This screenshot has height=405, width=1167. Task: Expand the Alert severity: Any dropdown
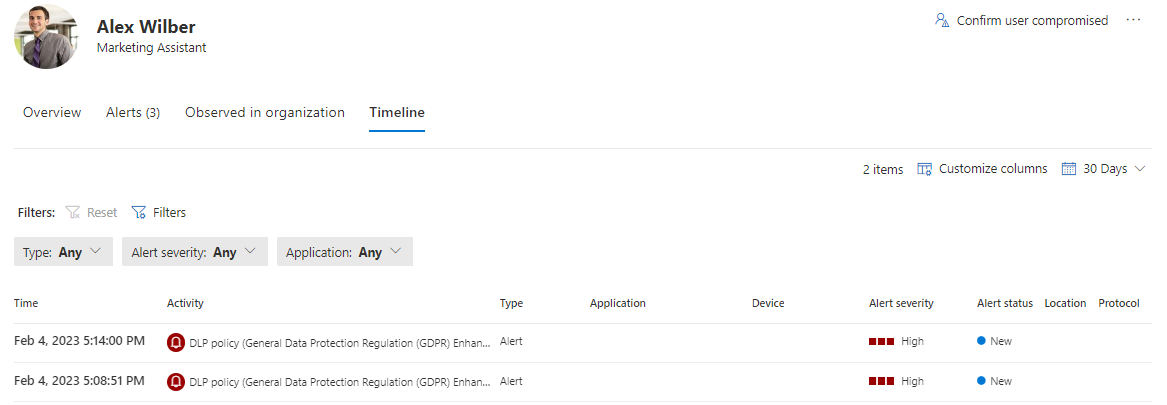tap(194, 252)
